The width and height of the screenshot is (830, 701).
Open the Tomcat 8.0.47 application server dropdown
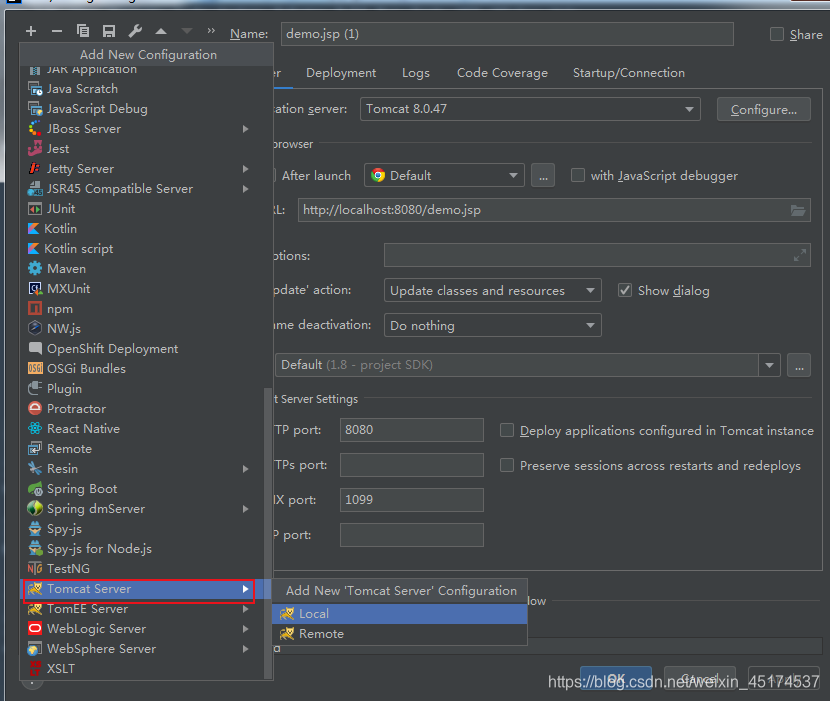click(x=530, y=109)
